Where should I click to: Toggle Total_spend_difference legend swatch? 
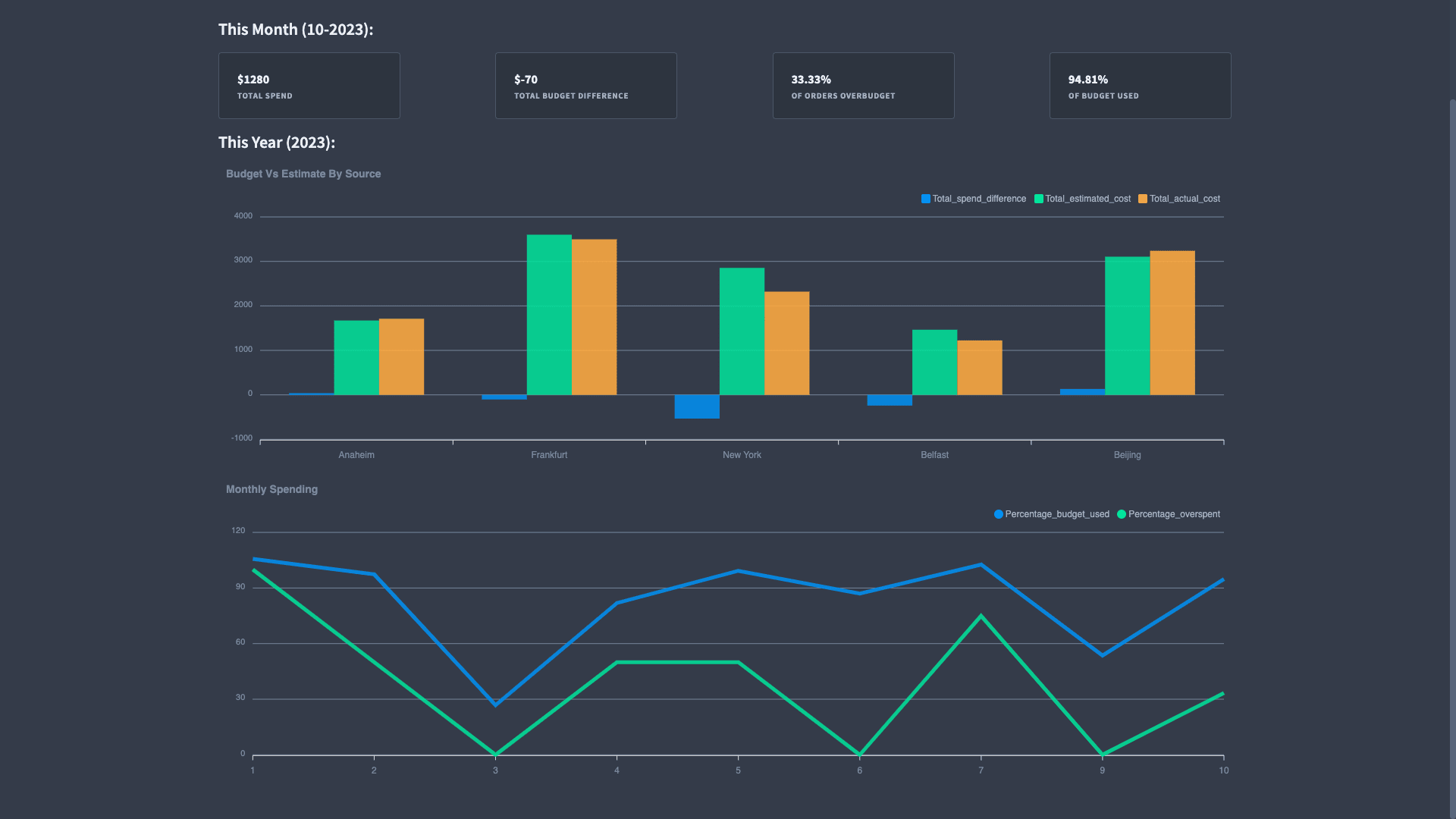pos(925,199)
